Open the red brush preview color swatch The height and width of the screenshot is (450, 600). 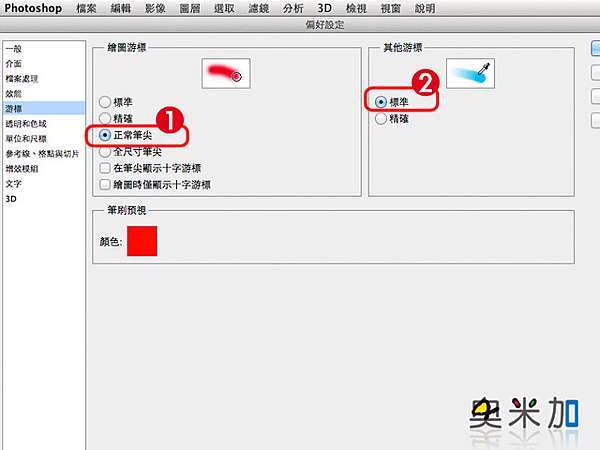[142, 241]
